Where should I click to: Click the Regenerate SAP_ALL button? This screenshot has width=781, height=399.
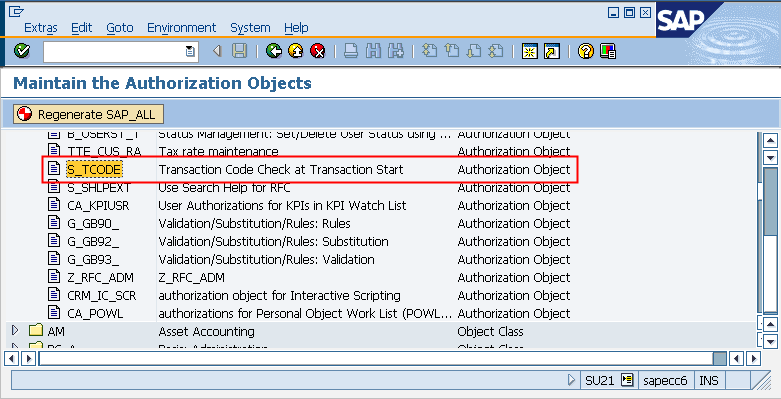pos(88,115)
